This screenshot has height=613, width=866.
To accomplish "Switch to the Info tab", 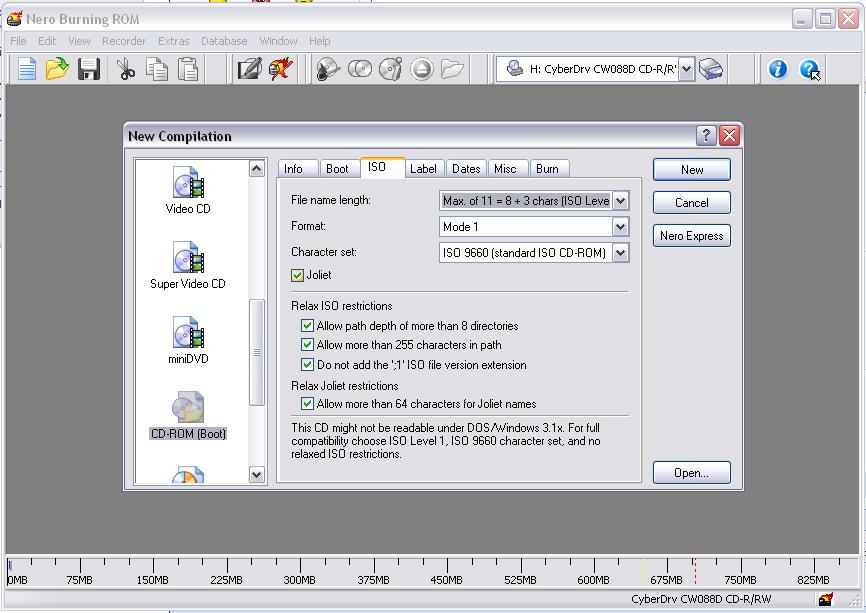I will (298, 169).
